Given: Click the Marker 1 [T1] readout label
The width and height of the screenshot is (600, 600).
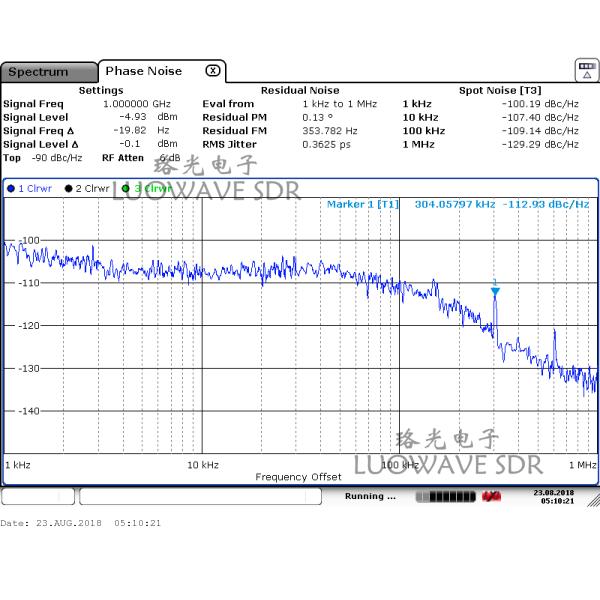Looking at the screenshot, I should pos(363,204).
